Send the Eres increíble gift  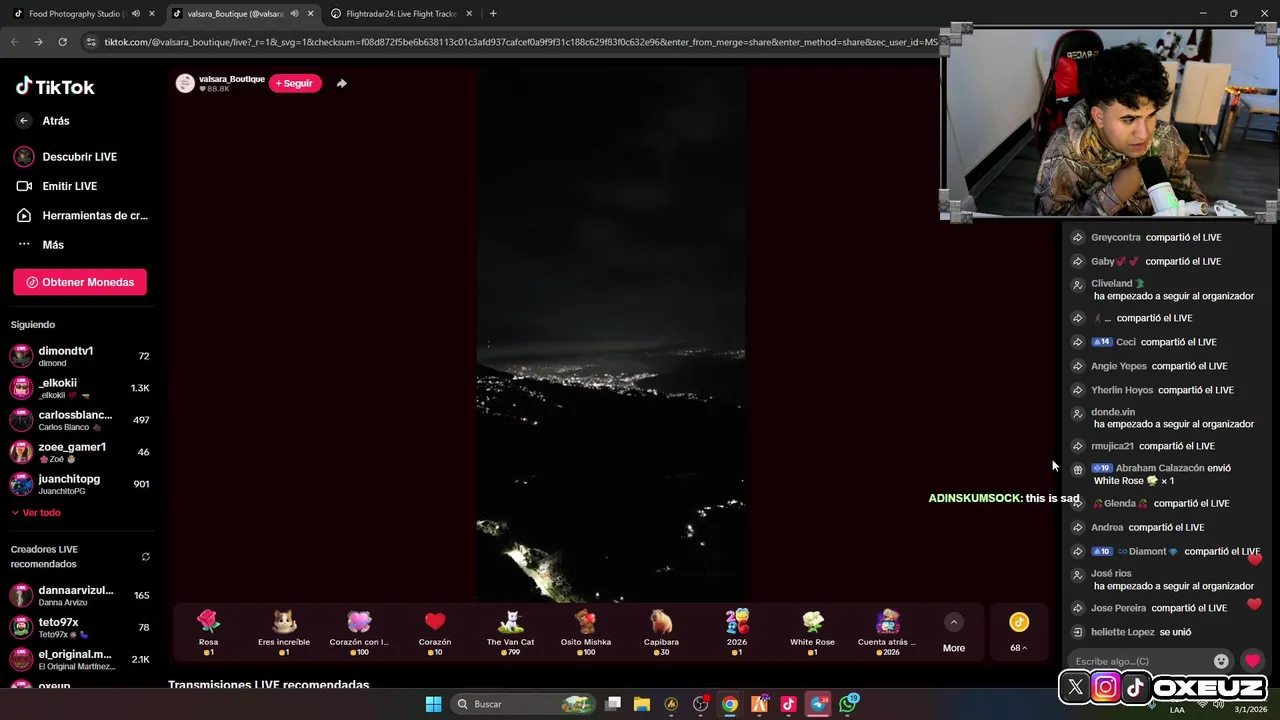tap(284, 633)
